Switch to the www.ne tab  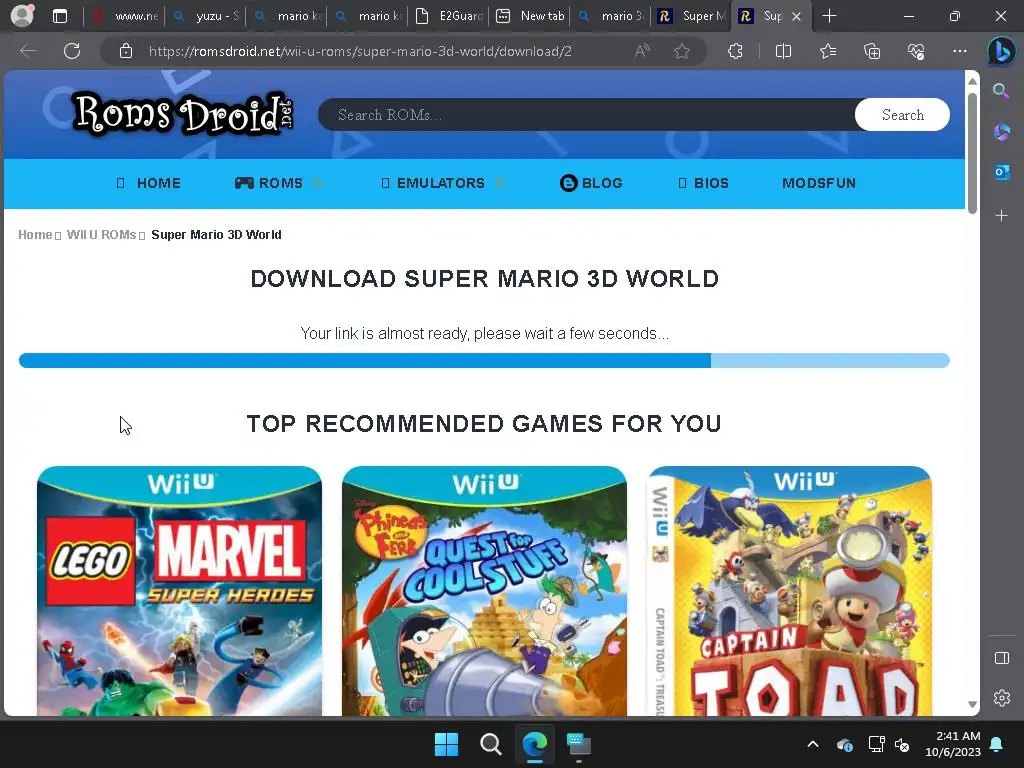click(x=124, y=16)
